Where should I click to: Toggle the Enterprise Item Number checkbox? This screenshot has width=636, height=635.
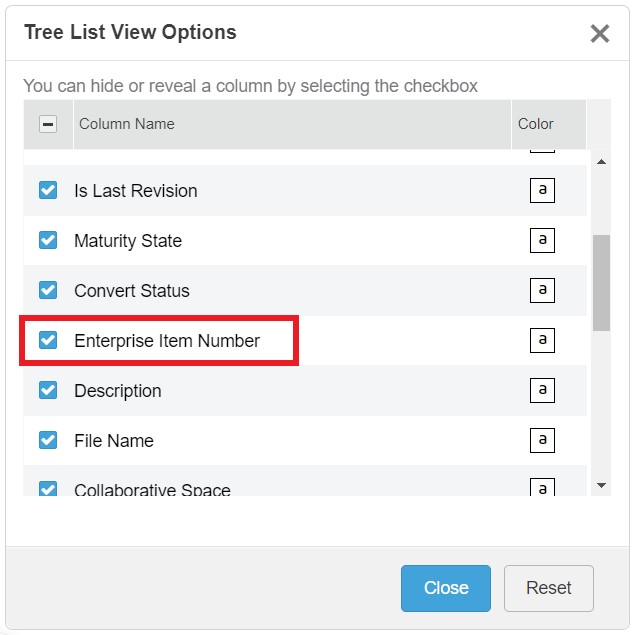(48, 340)
